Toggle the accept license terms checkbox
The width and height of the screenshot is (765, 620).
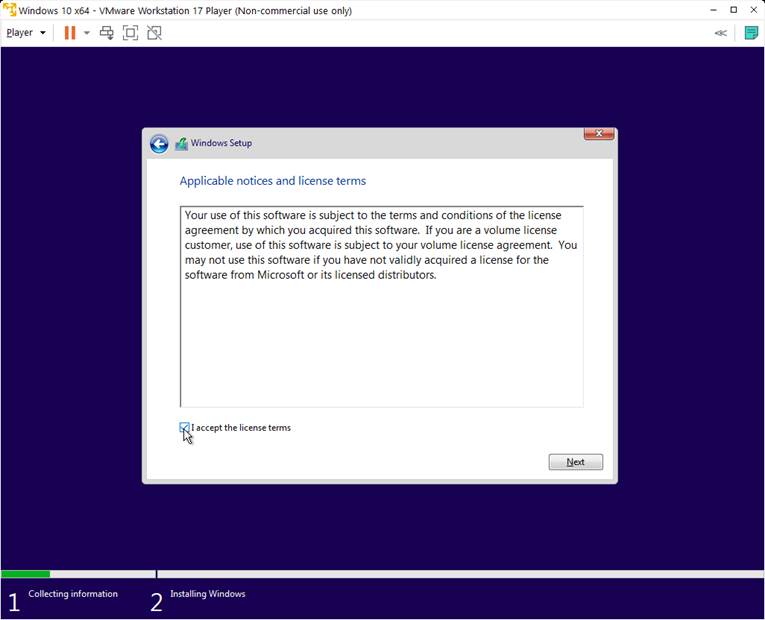(x=185, y=428)
